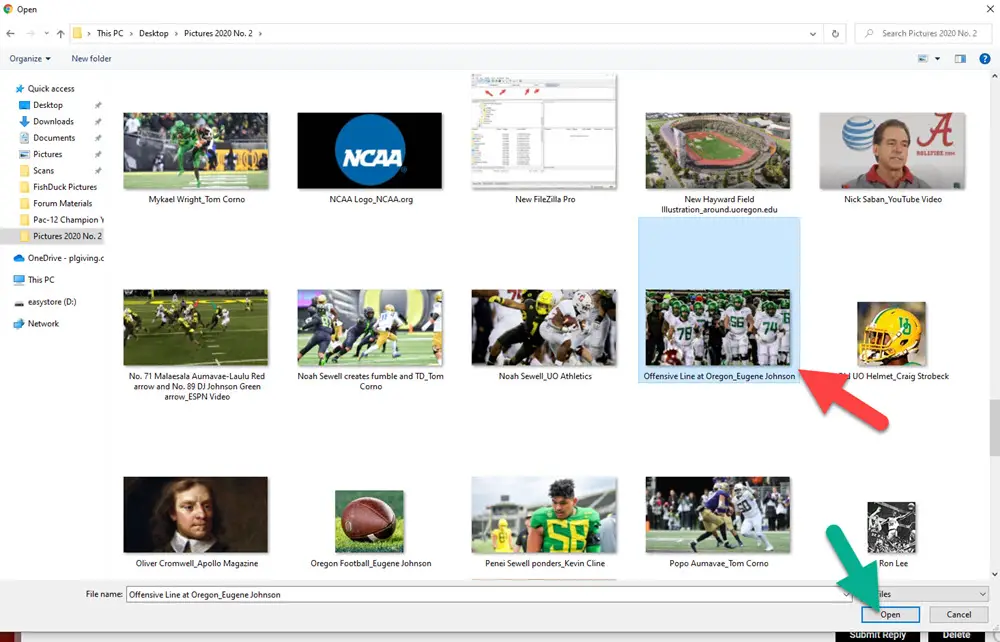This screenshot has height=642, width=1000.
Task: Select Network in the sidebar
Action: [43, 324]
